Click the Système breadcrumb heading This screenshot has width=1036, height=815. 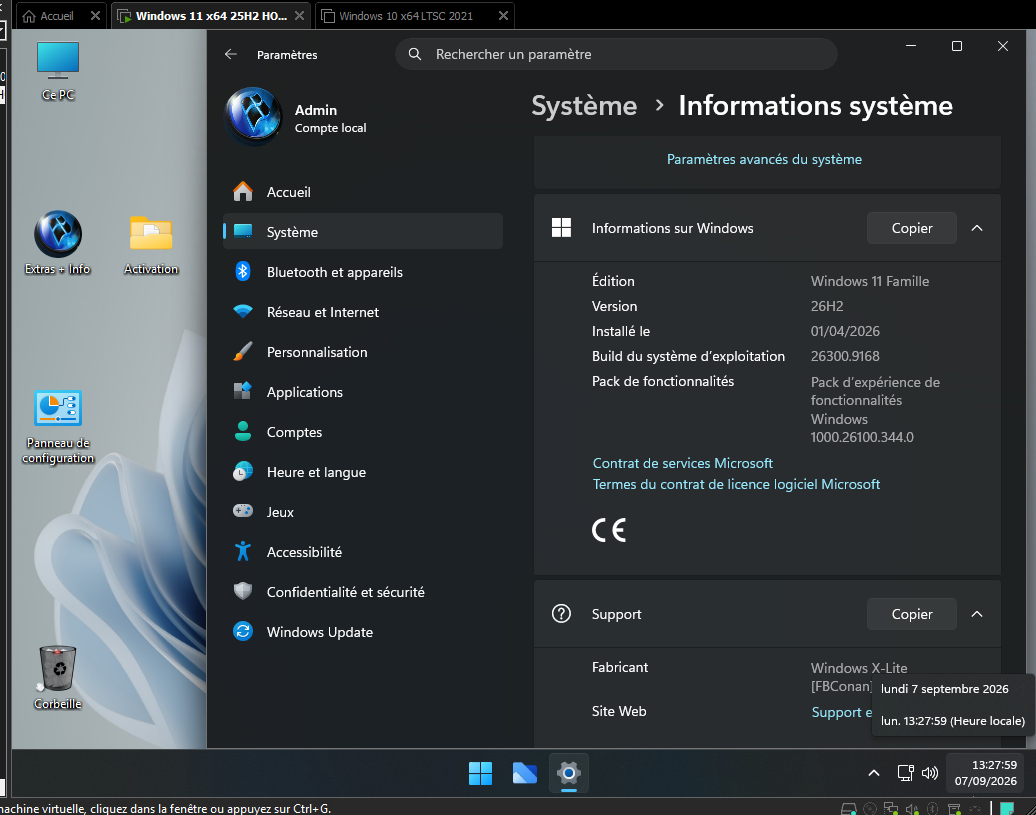point(584,106)
